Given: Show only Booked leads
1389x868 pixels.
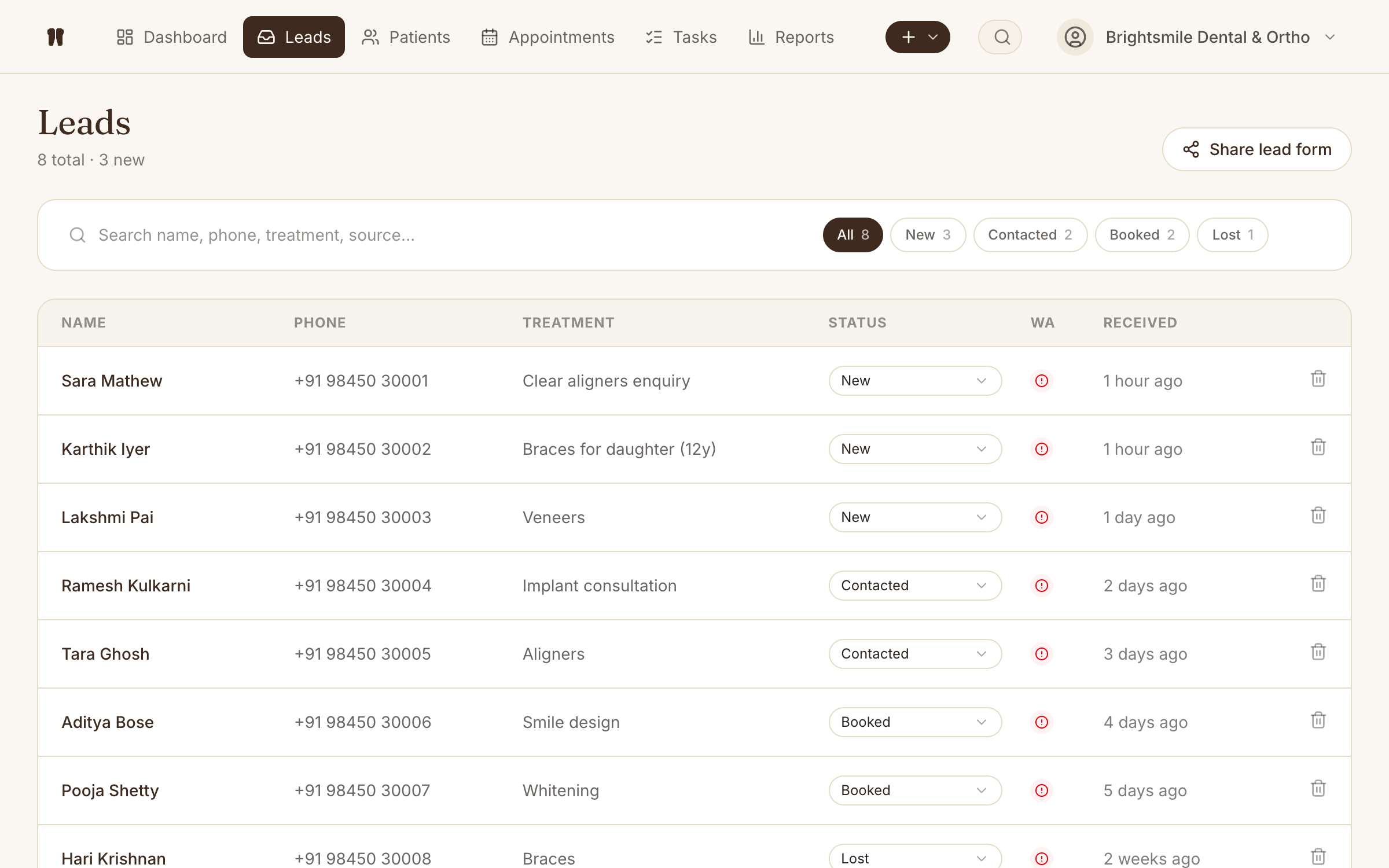Looking at the screenshot, I should point(1142,235).
